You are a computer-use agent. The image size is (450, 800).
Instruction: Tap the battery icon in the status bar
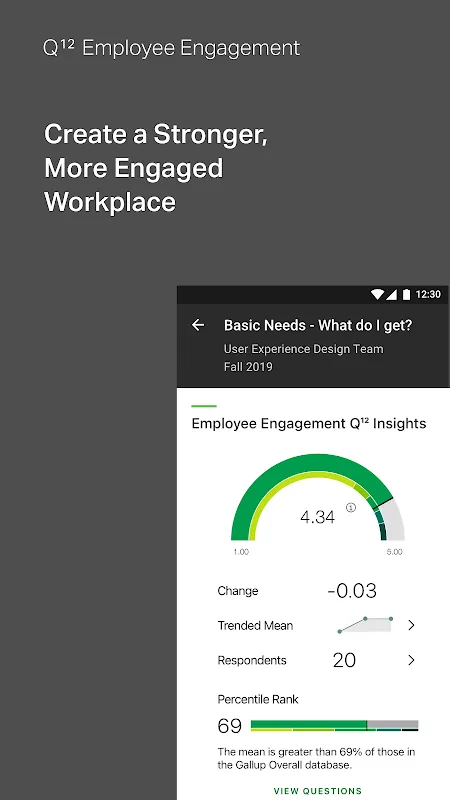click(x=406, y=294)
